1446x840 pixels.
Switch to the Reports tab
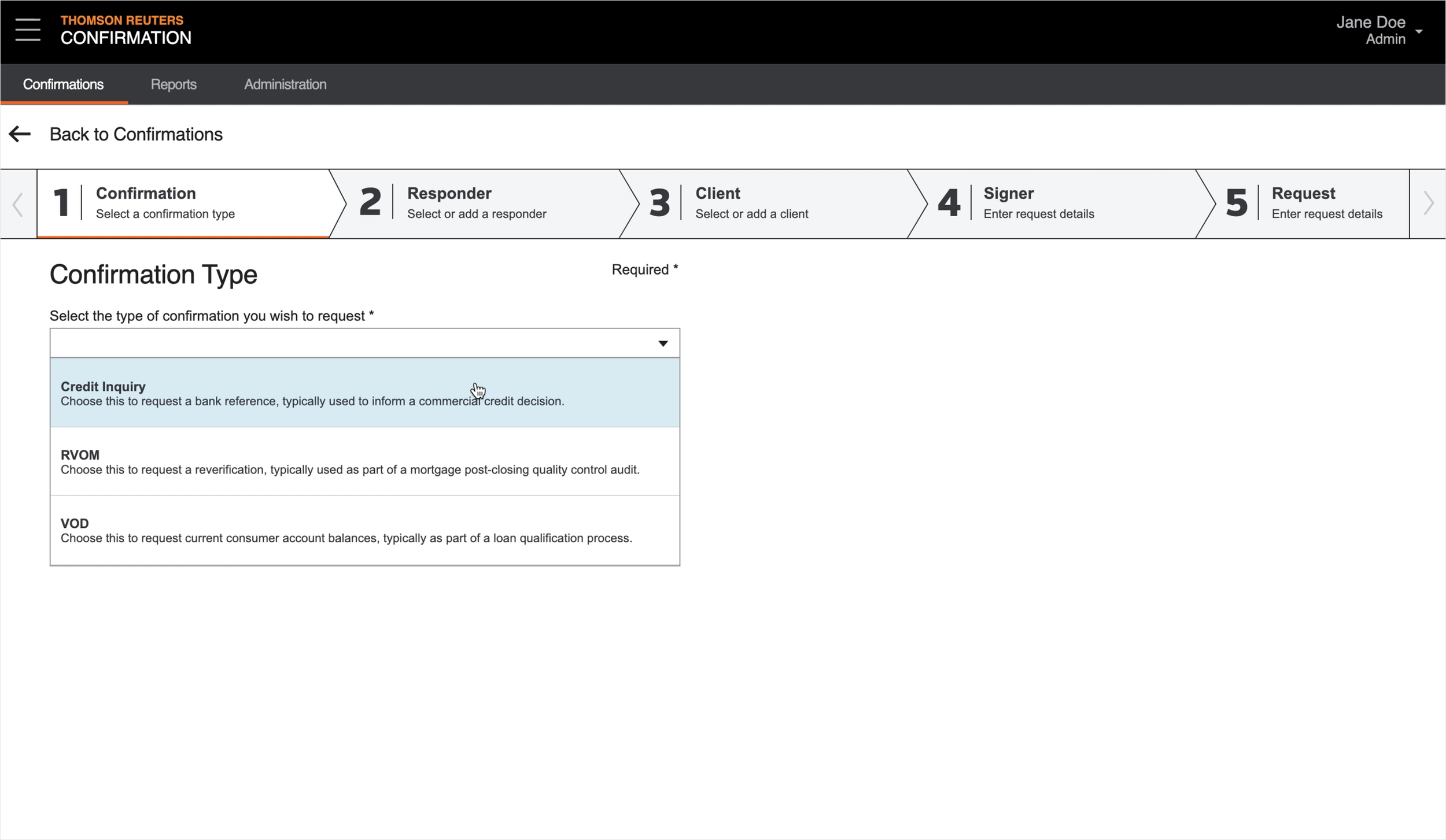(174, 84)
